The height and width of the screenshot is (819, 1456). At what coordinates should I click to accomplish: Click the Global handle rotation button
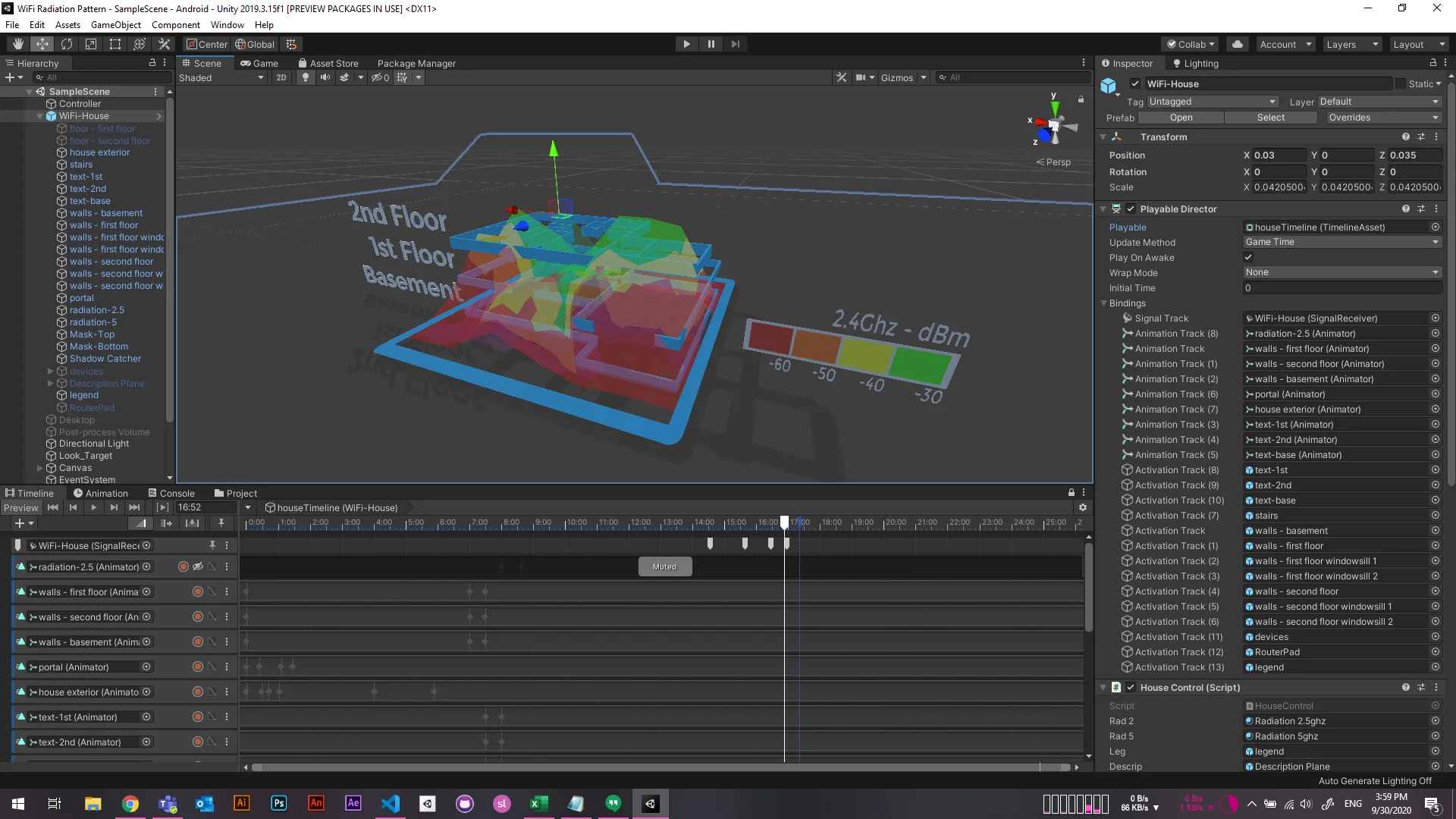click(x=255, y=44)
